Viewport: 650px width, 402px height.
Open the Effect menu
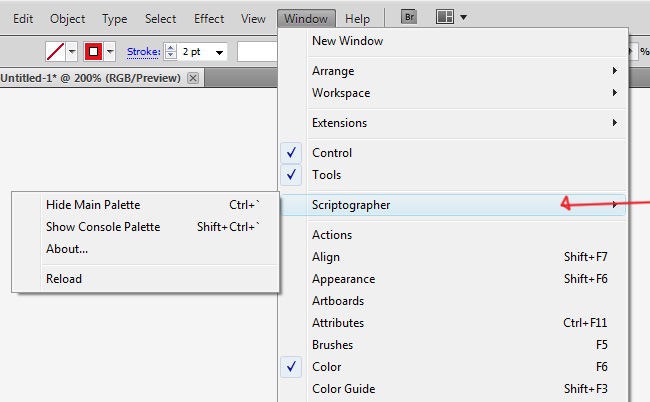(x=209, y=19)
